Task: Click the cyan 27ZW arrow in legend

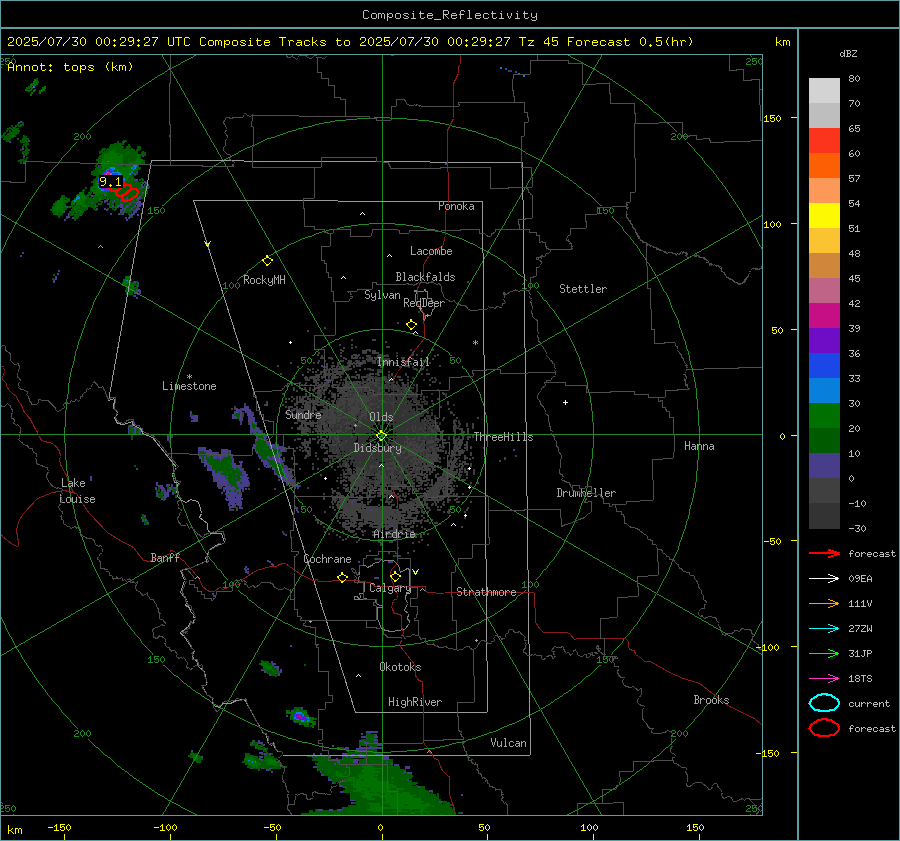Action: coord(824,629)
